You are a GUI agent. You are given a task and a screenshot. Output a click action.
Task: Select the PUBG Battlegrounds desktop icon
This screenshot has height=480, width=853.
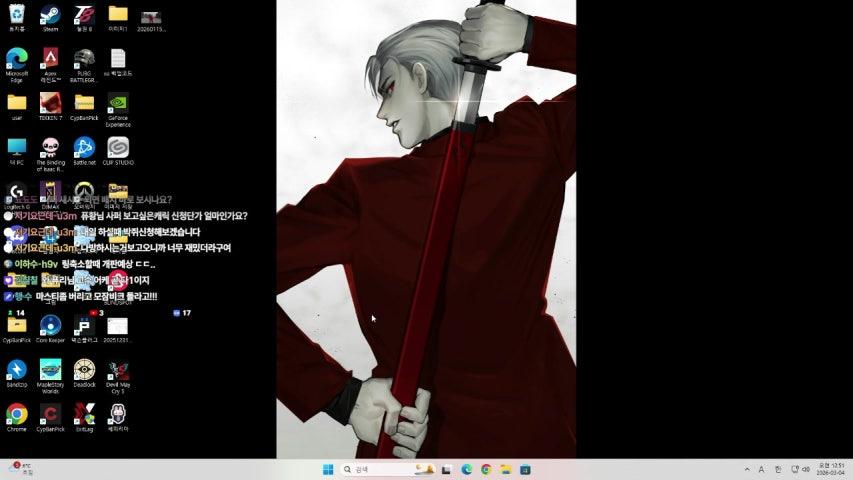(84, 58)
